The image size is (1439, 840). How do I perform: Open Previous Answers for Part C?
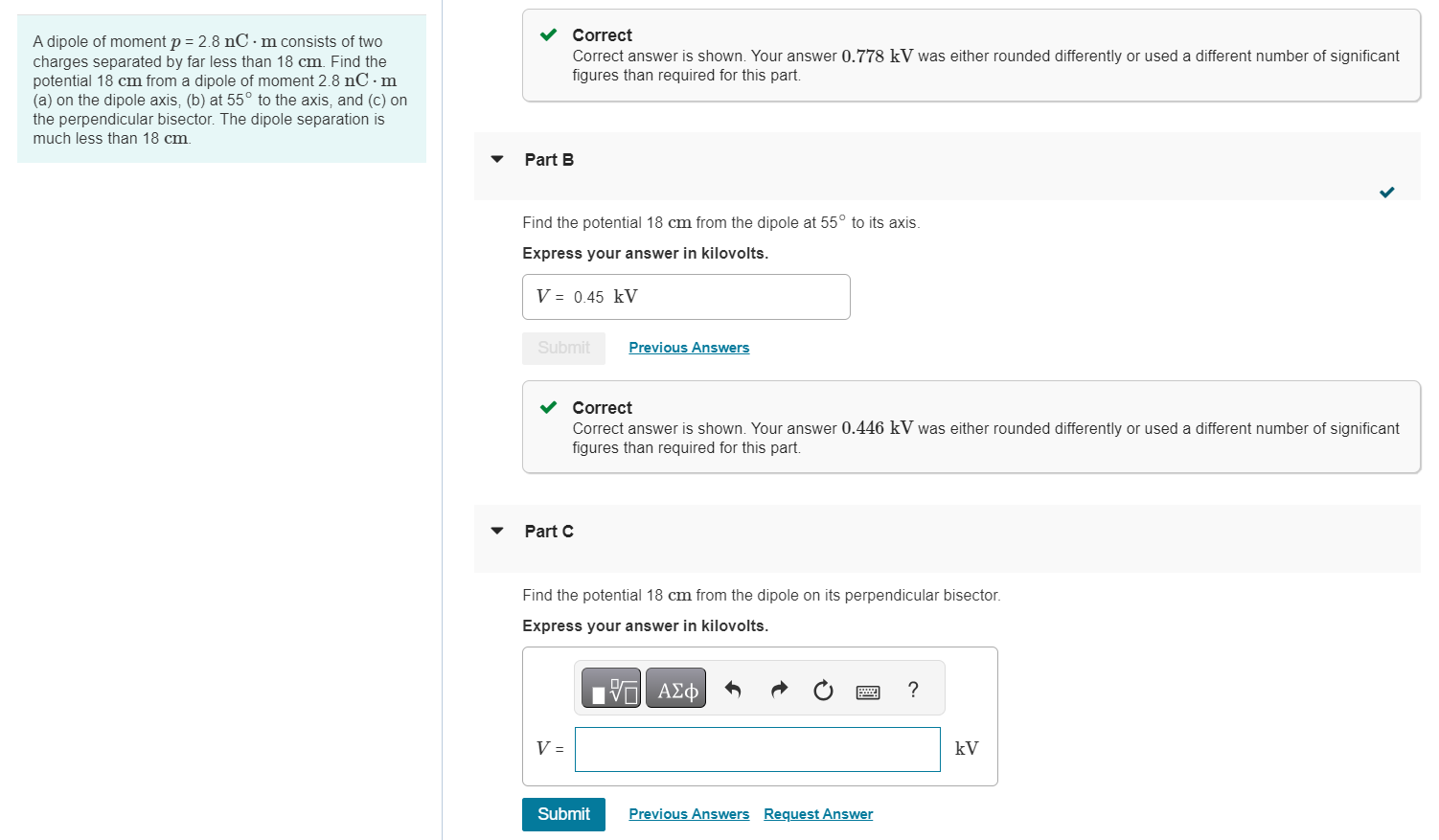tap(689, 813)
